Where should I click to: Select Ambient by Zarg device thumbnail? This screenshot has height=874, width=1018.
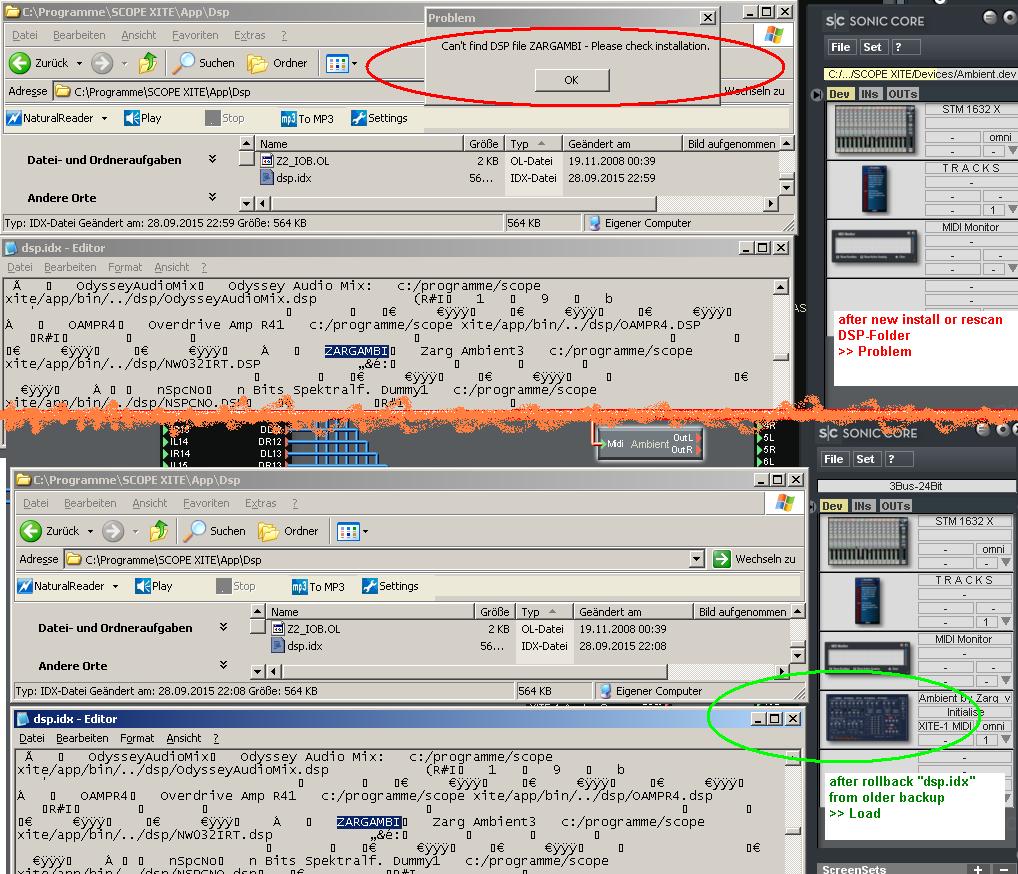coord(867,718)
